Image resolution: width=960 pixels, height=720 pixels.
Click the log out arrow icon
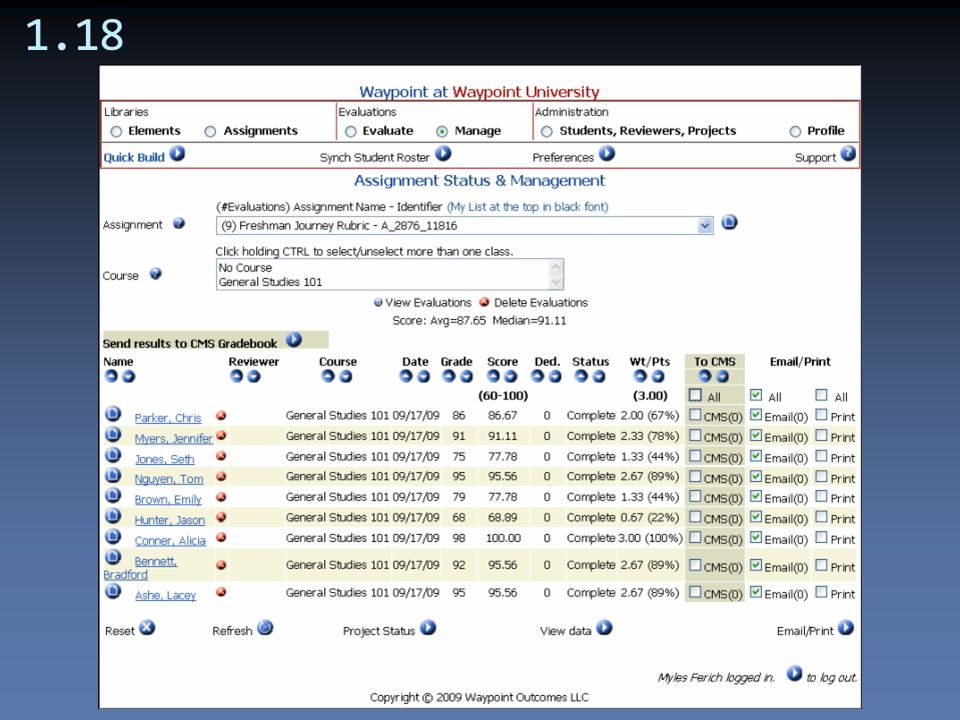794,674
